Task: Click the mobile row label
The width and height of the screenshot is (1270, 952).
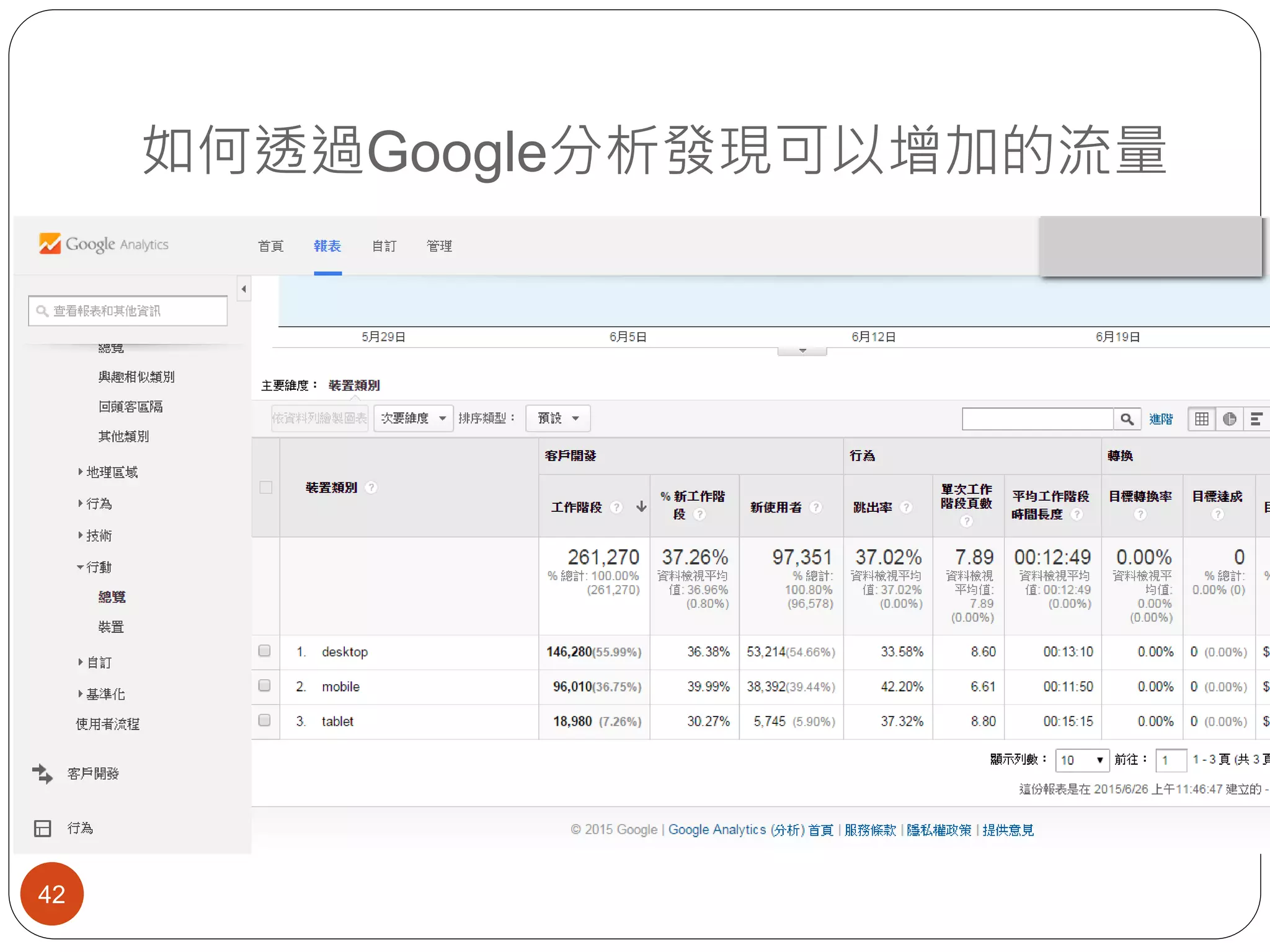Action: (340, 687)
